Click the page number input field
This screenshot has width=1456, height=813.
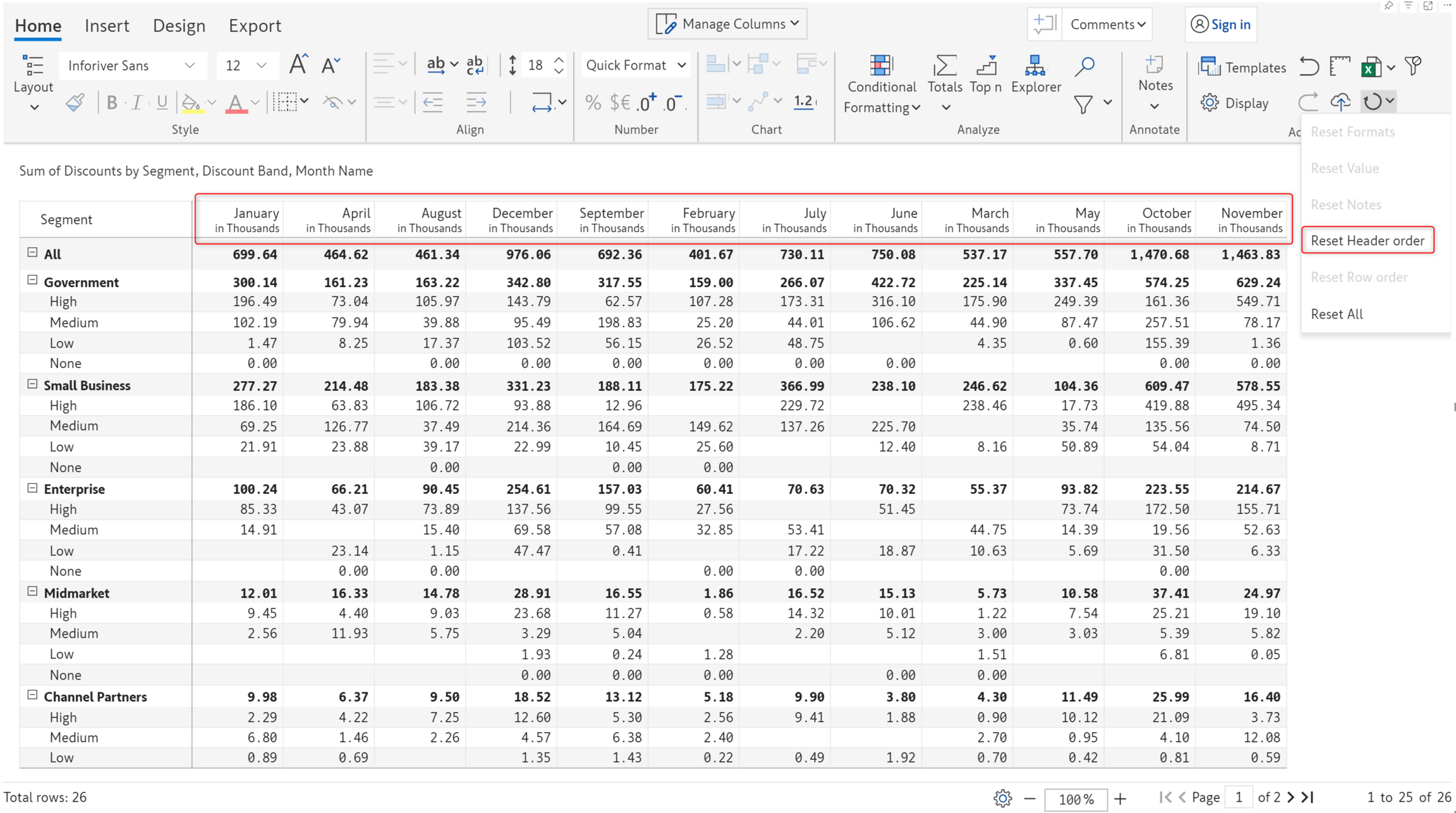(1238, 798)
